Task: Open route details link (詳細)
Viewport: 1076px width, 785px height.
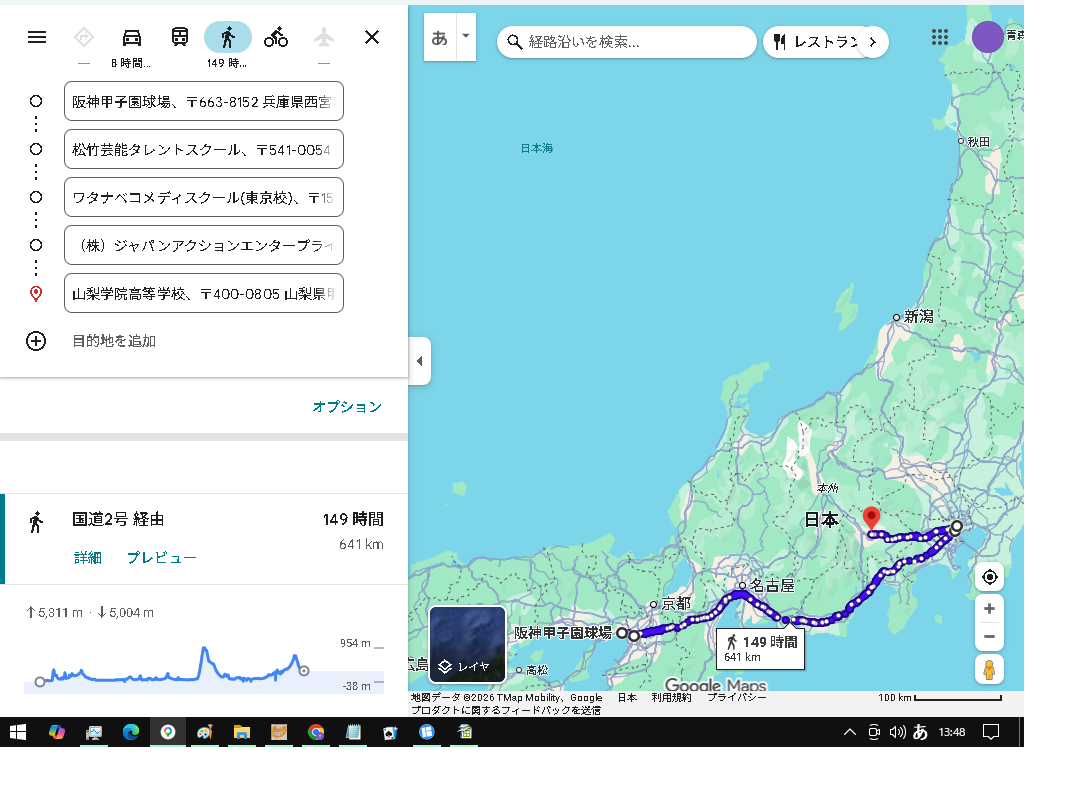Action: [x=88, y=558]
